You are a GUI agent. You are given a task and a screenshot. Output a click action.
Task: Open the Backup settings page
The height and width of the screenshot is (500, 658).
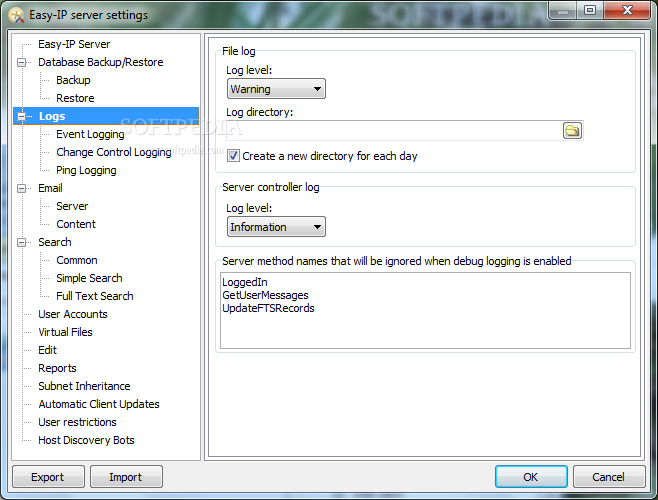click(x=73, y=80)
